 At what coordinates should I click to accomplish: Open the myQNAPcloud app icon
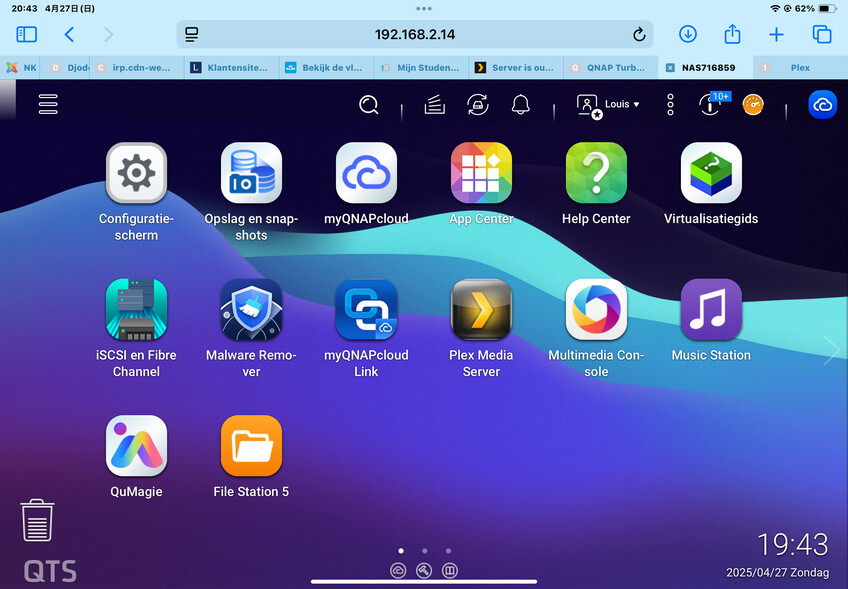click(366, 173)
